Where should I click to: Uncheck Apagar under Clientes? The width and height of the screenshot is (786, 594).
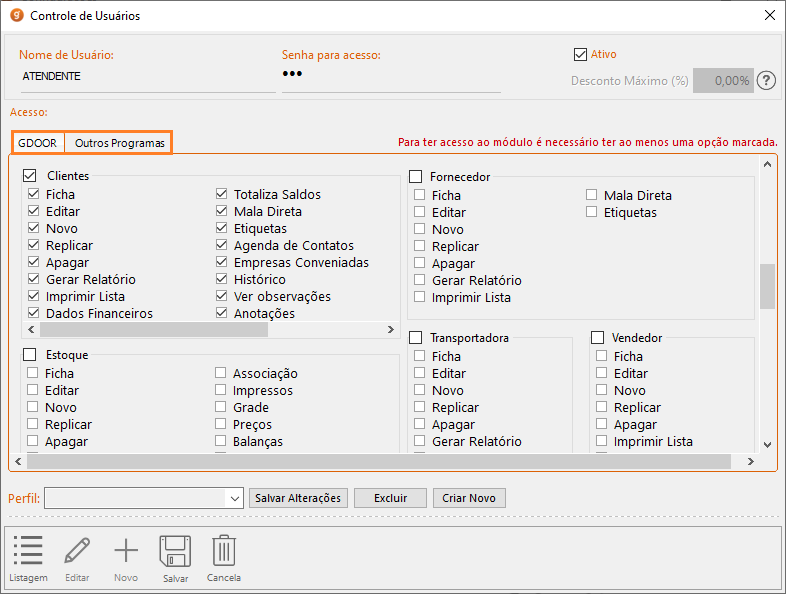pyautogui.click(x=34, y=262)
